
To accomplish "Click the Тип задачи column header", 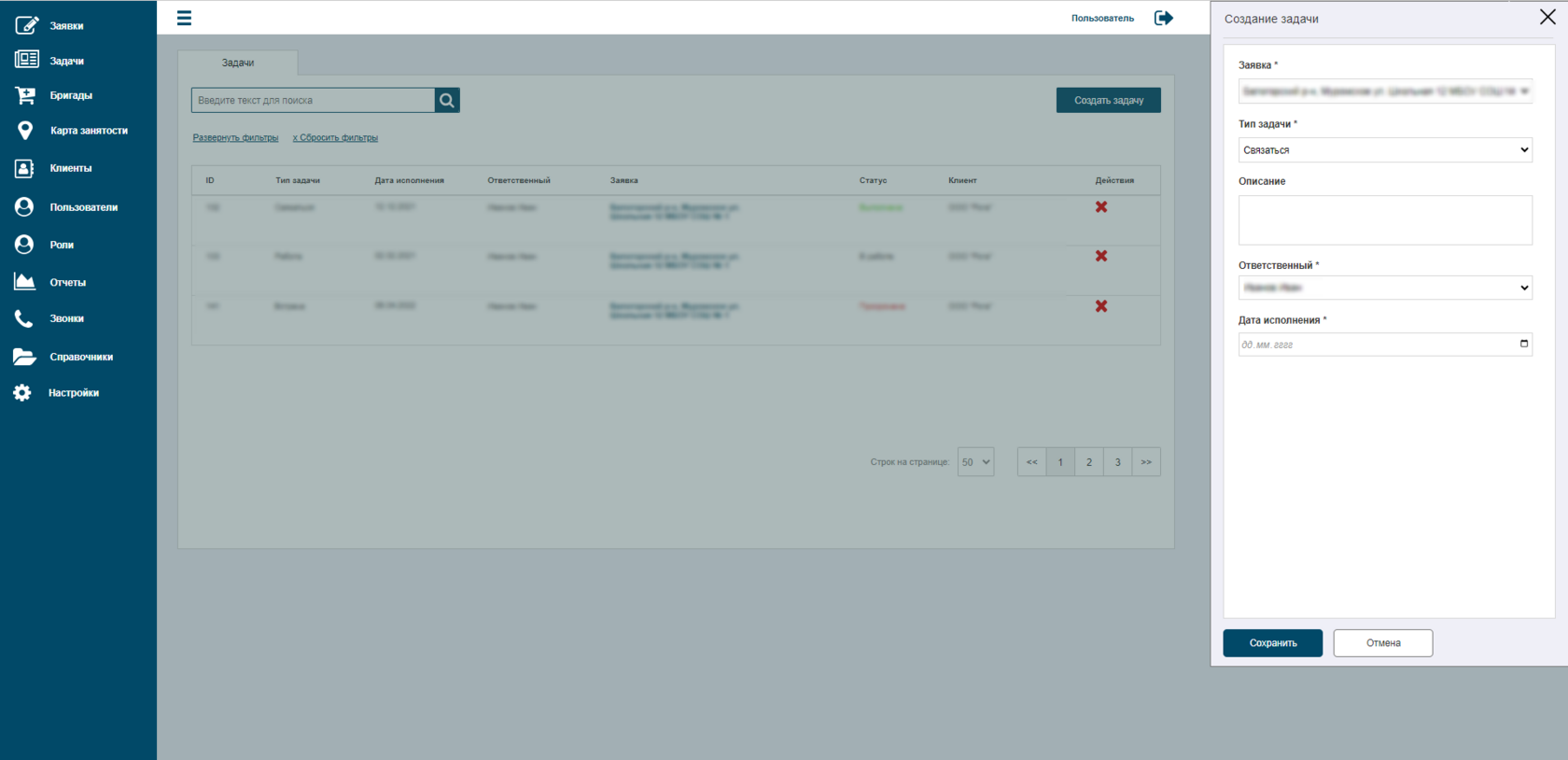I will pyautogui.click(x=298, y=180).
